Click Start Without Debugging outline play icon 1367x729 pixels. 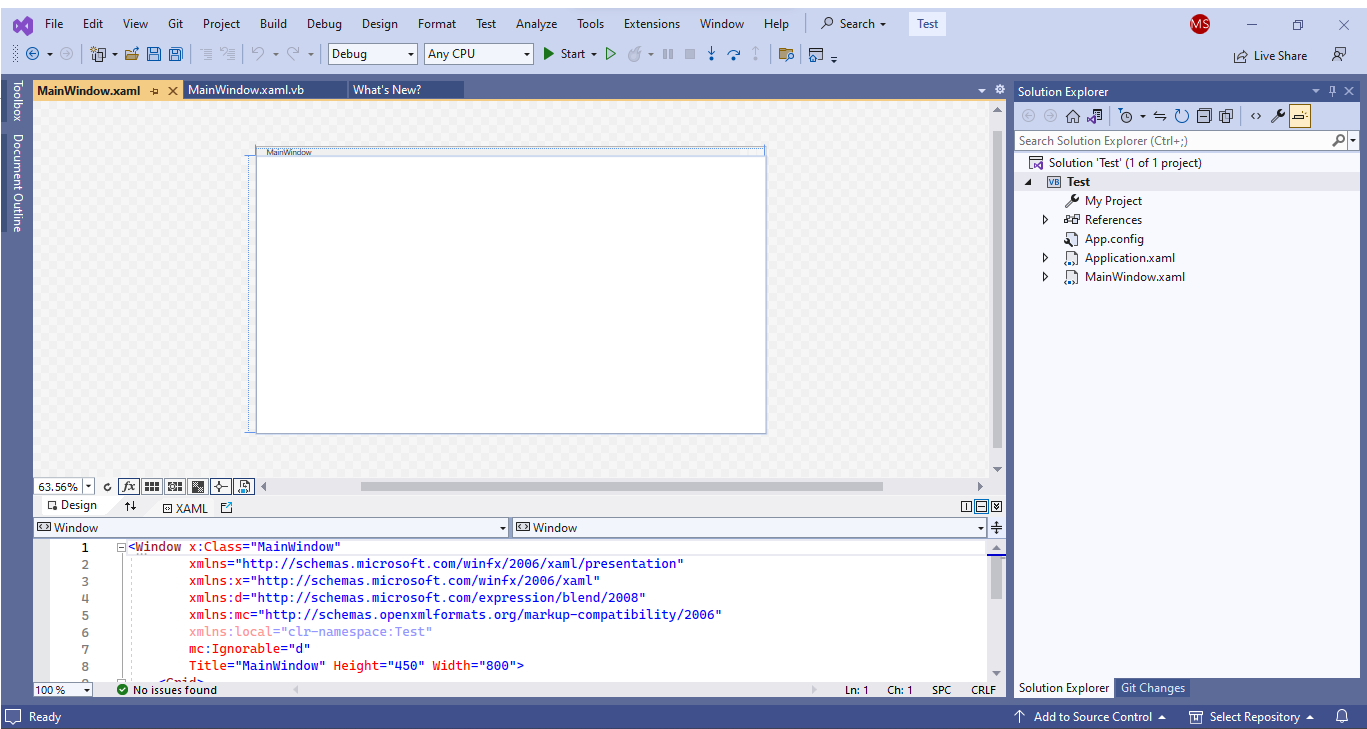pos(611,54)
